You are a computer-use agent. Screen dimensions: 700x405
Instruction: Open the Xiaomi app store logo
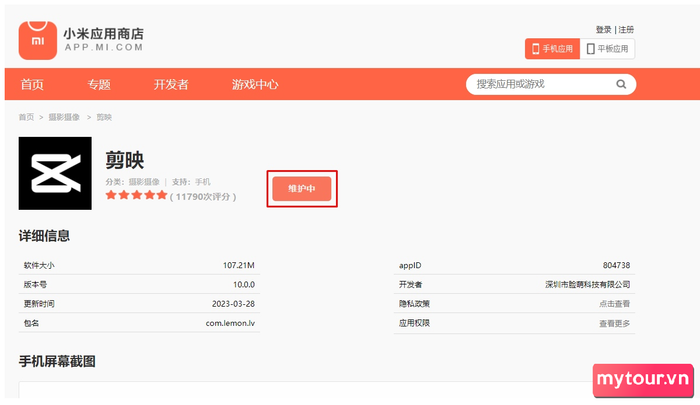tap(38, 40)
